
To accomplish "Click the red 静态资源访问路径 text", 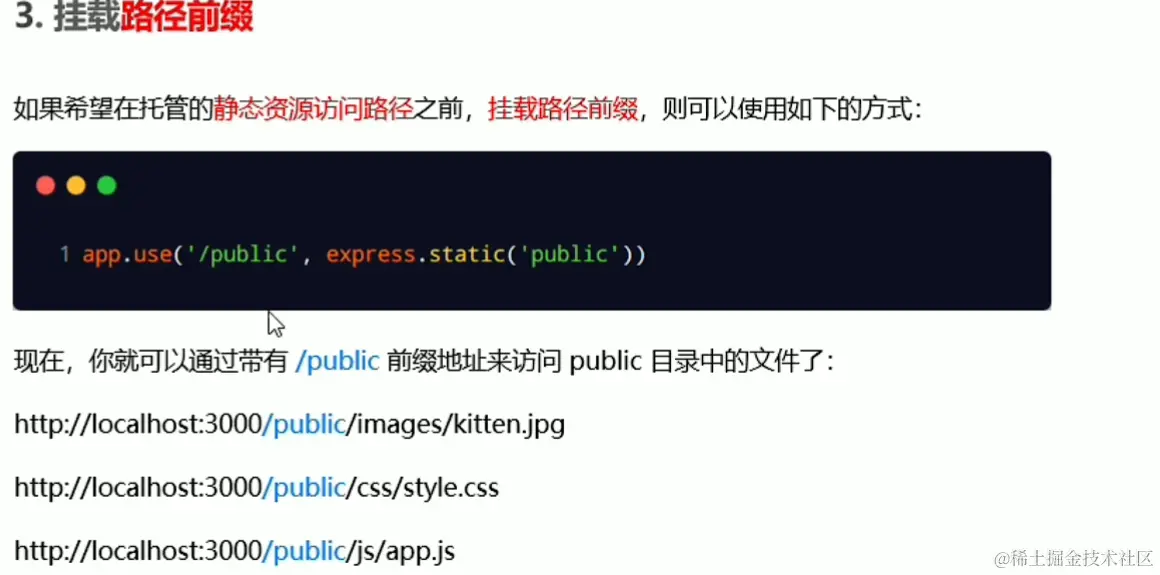I will tap(312, 111).
